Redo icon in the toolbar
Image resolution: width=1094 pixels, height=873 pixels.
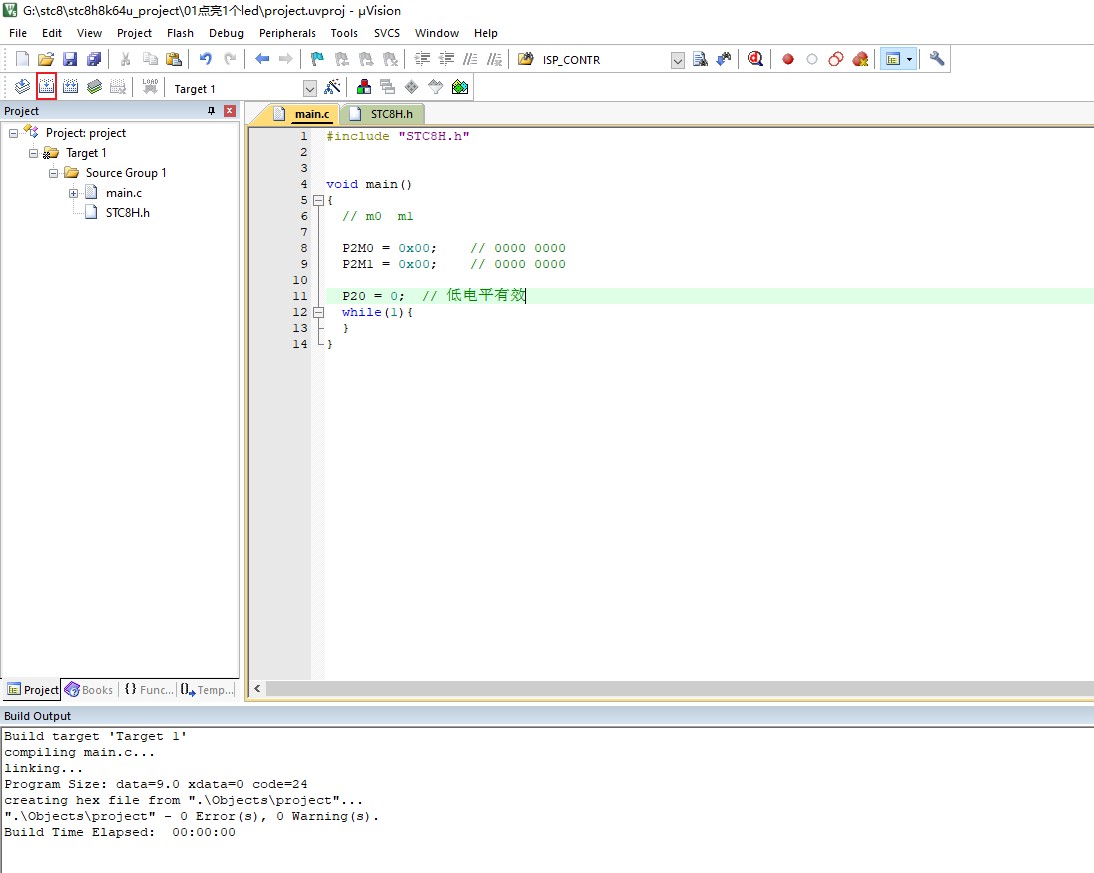tap(230, 59)
